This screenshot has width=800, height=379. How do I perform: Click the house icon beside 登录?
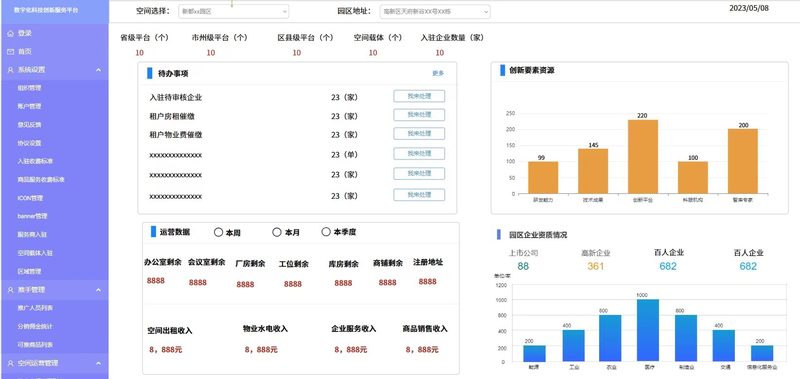click(10, 33)
